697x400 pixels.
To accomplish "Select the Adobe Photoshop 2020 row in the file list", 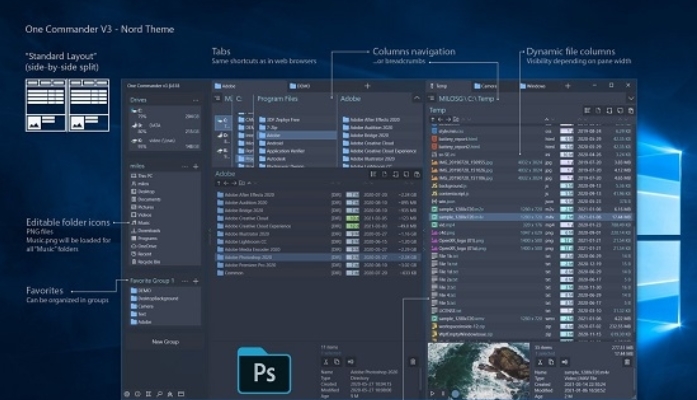I will [x=317, y=257].
